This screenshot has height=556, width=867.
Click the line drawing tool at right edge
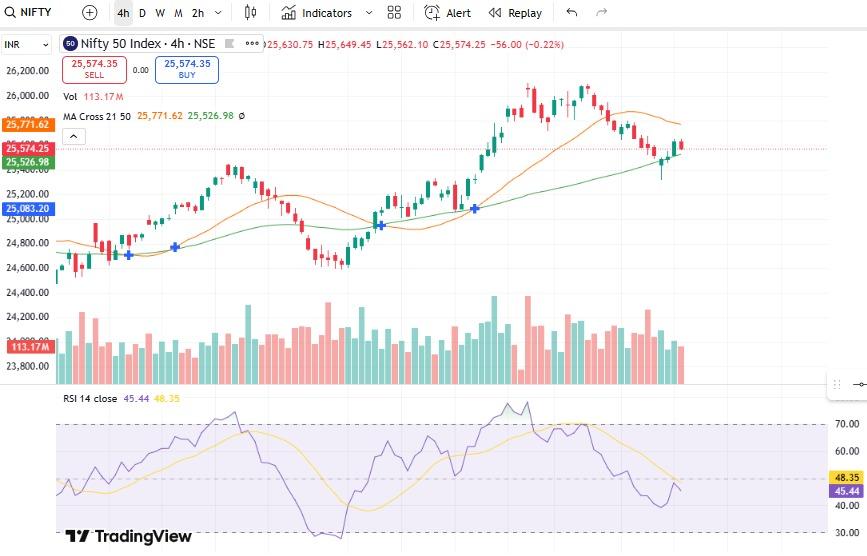[859, 384]
